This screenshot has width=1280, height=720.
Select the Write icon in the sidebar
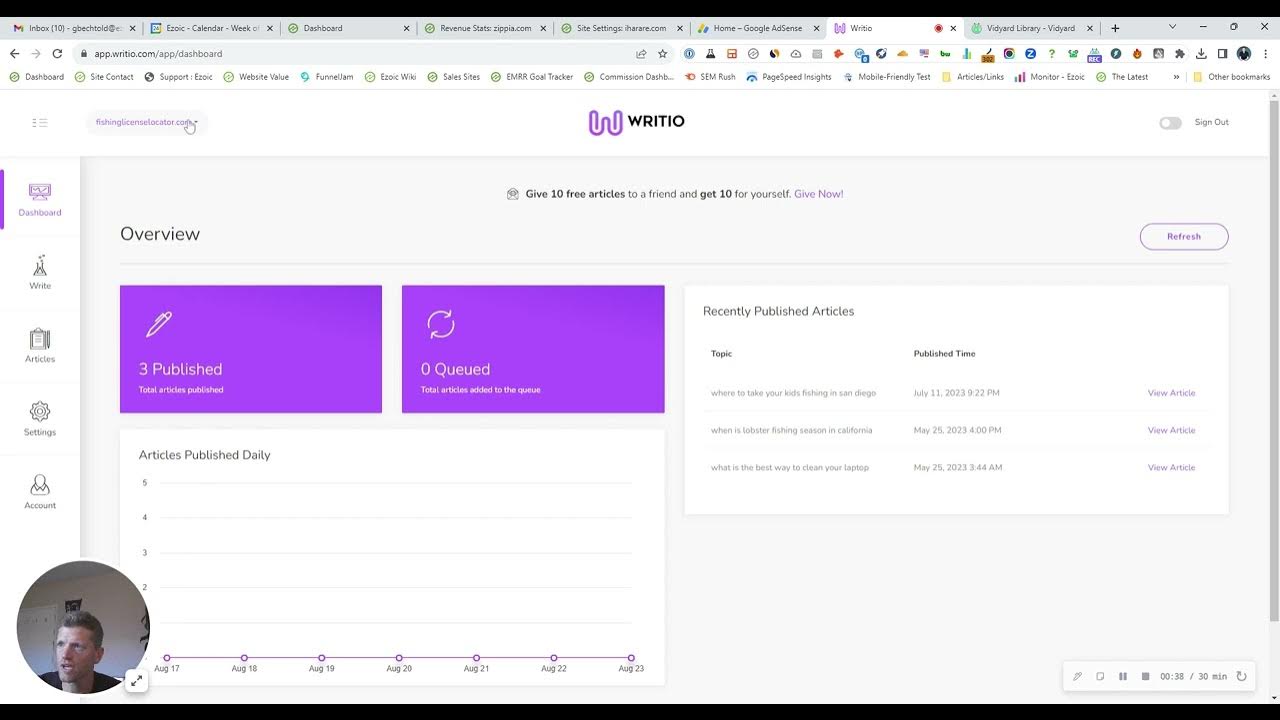coord(40,272)
